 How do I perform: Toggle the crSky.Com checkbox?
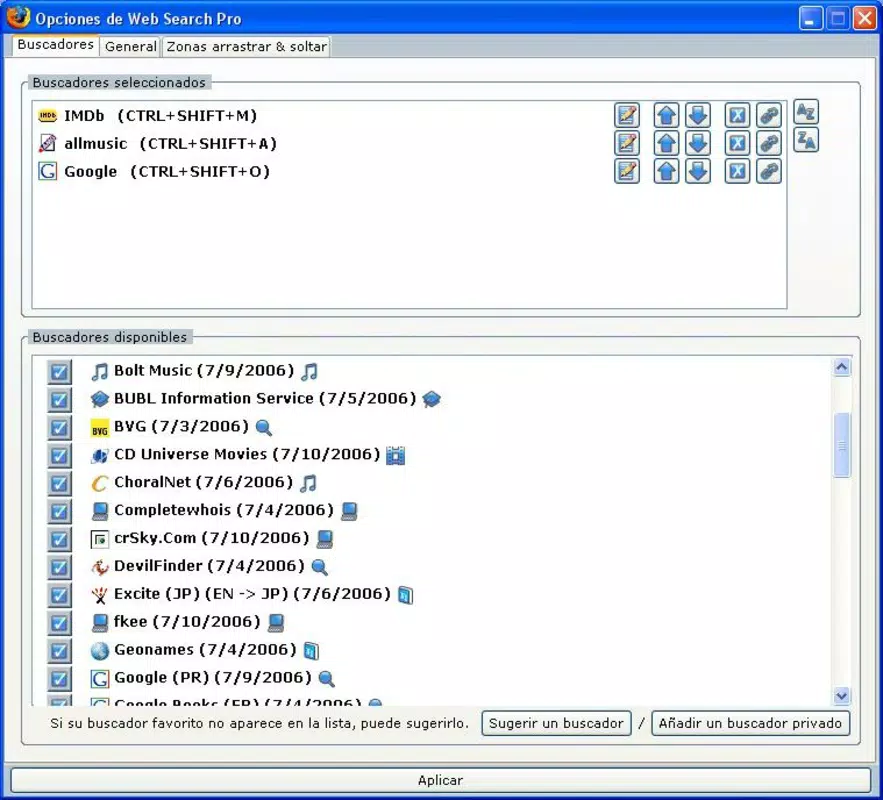59,539
